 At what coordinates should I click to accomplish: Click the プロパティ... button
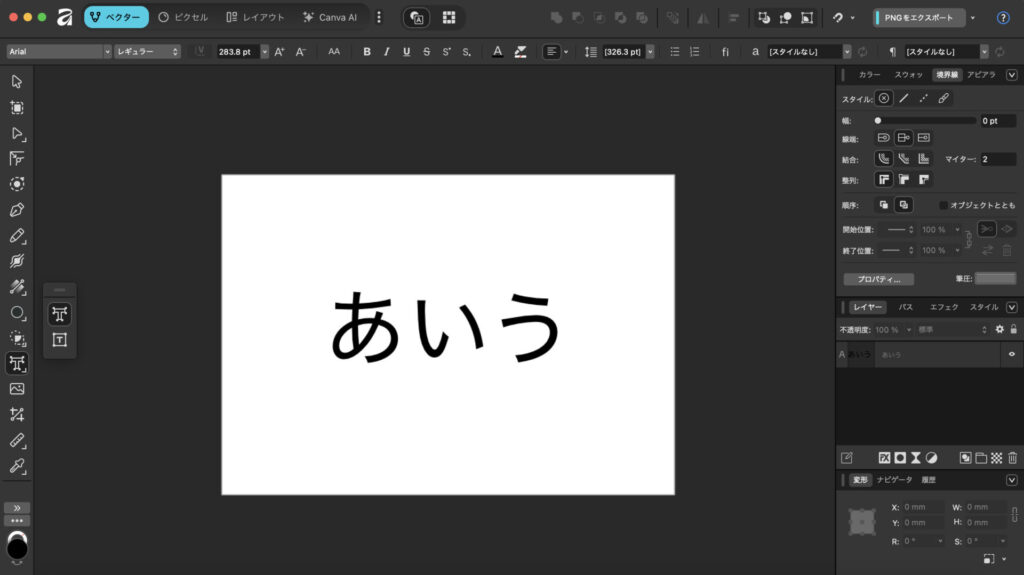[x=878, y=279]
